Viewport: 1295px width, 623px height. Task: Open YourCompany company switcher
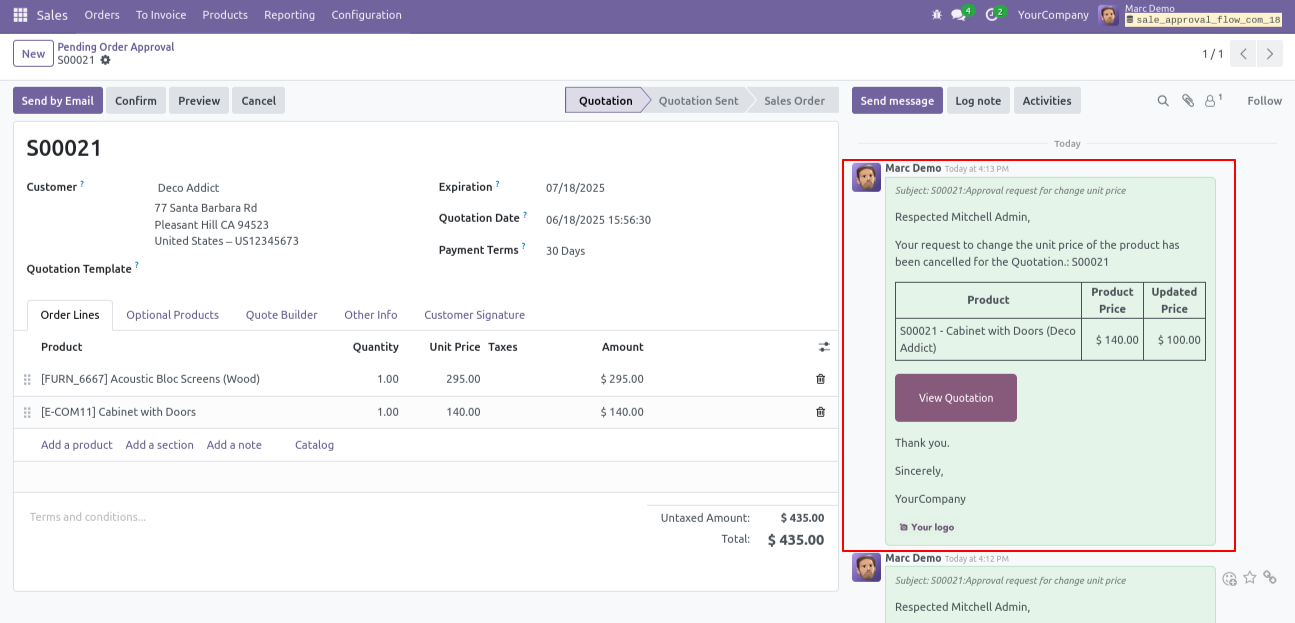[1053, 15]
